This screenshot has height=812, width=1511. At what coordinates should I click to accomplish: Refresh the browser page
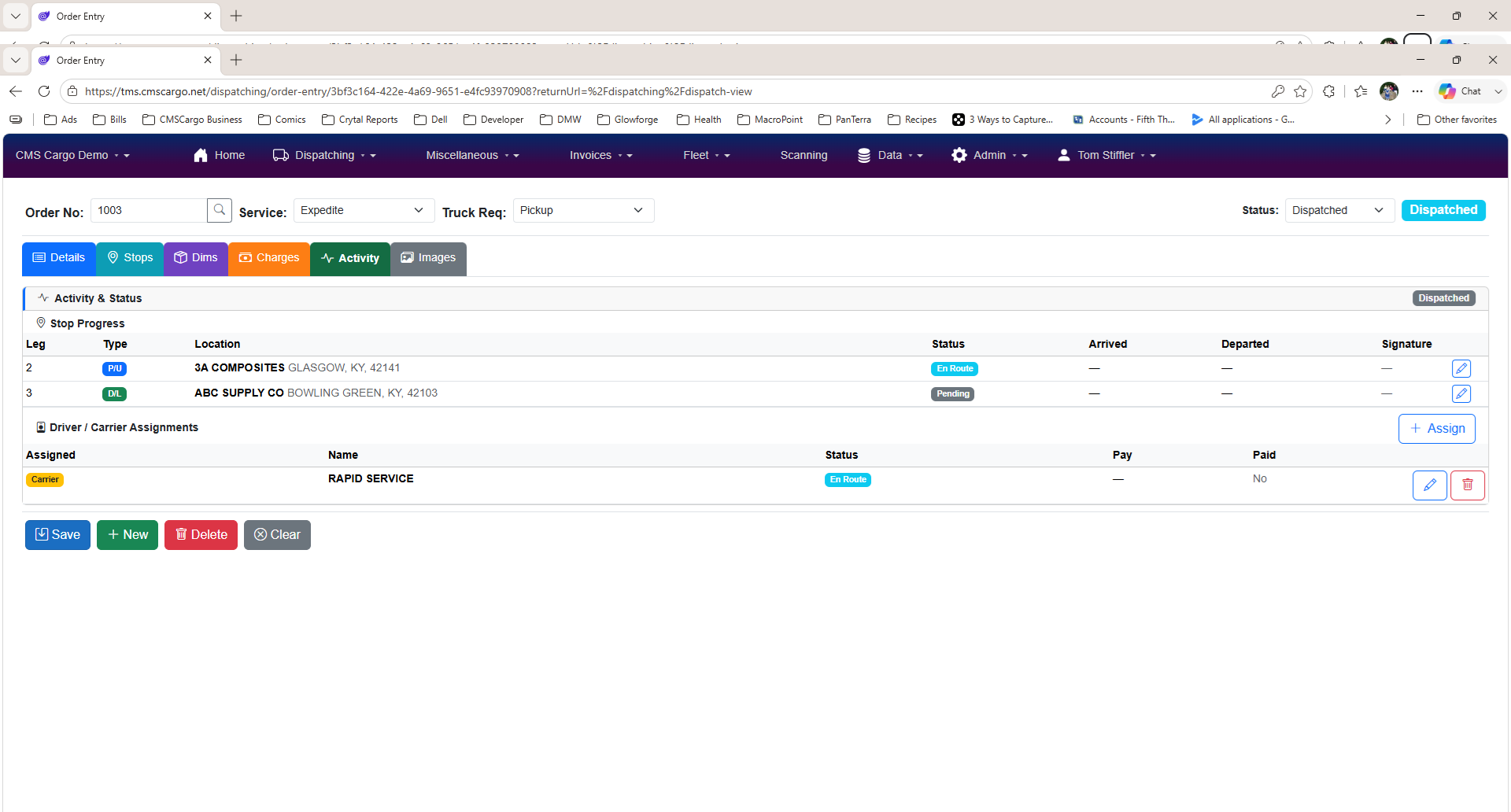[x=44, y=91]
